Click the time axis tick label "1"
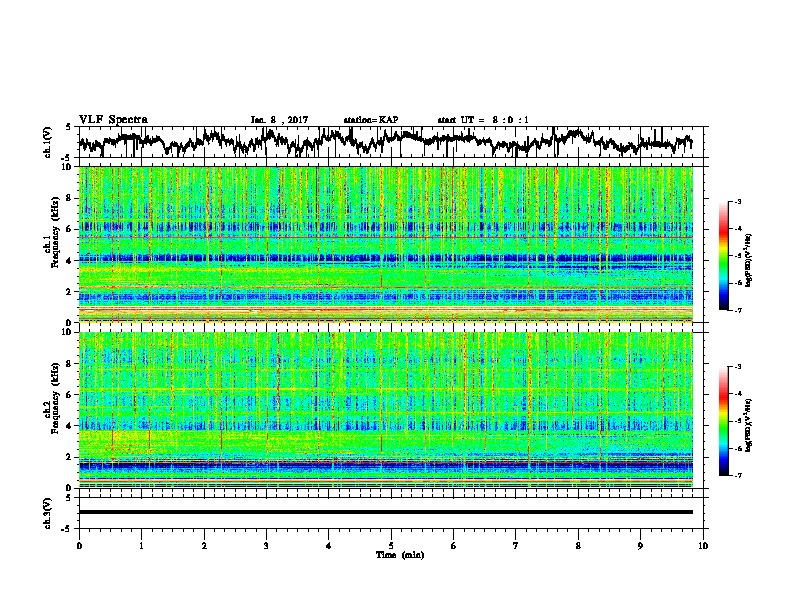 coord(141,546)
